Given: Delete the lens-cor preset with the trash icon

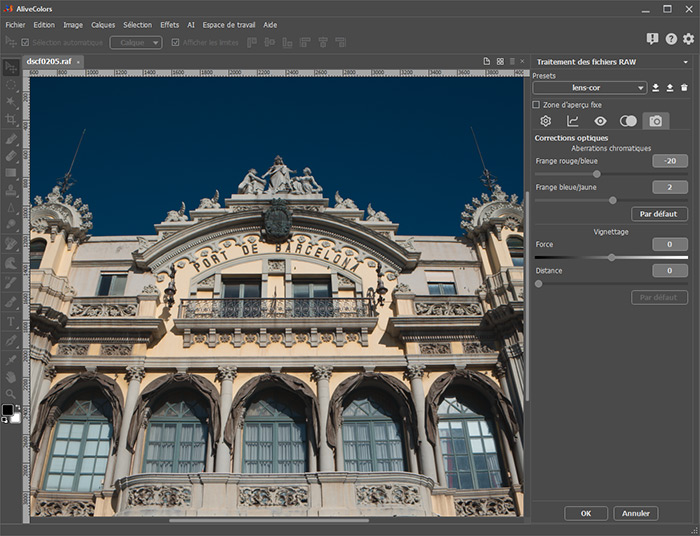Looking at the screenshot, I should (x=684, y=88).
